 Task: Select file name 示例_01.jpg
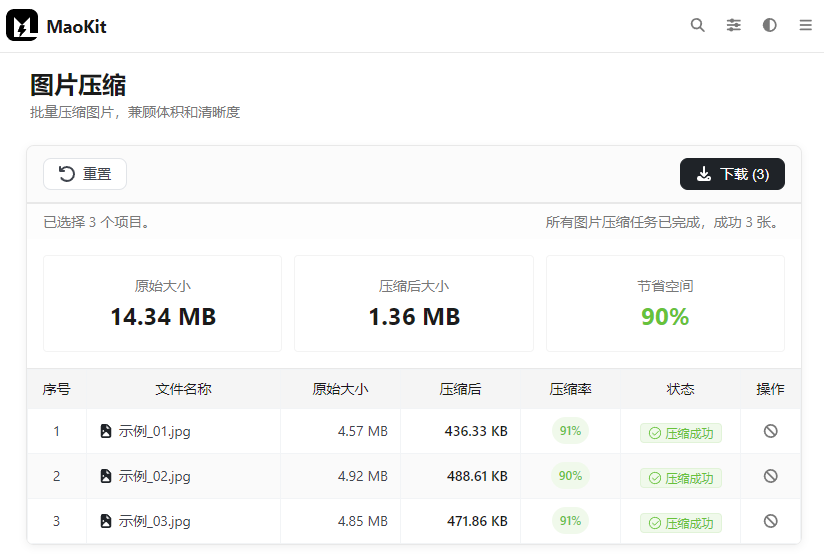coord(154,431)
